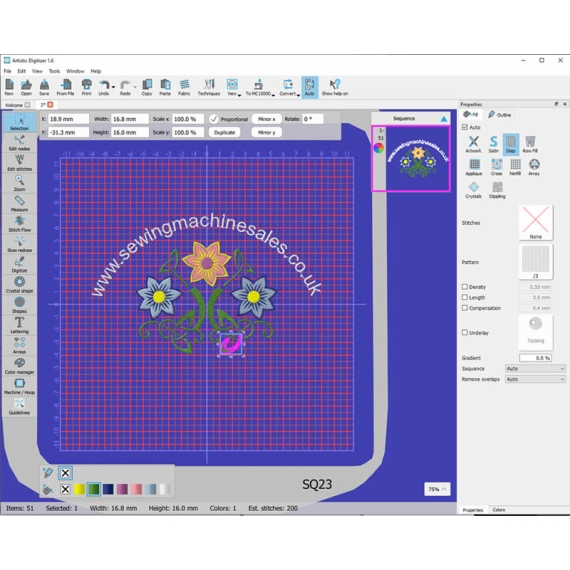
Task: Select the Digitize tool
Action: (19, 265)
